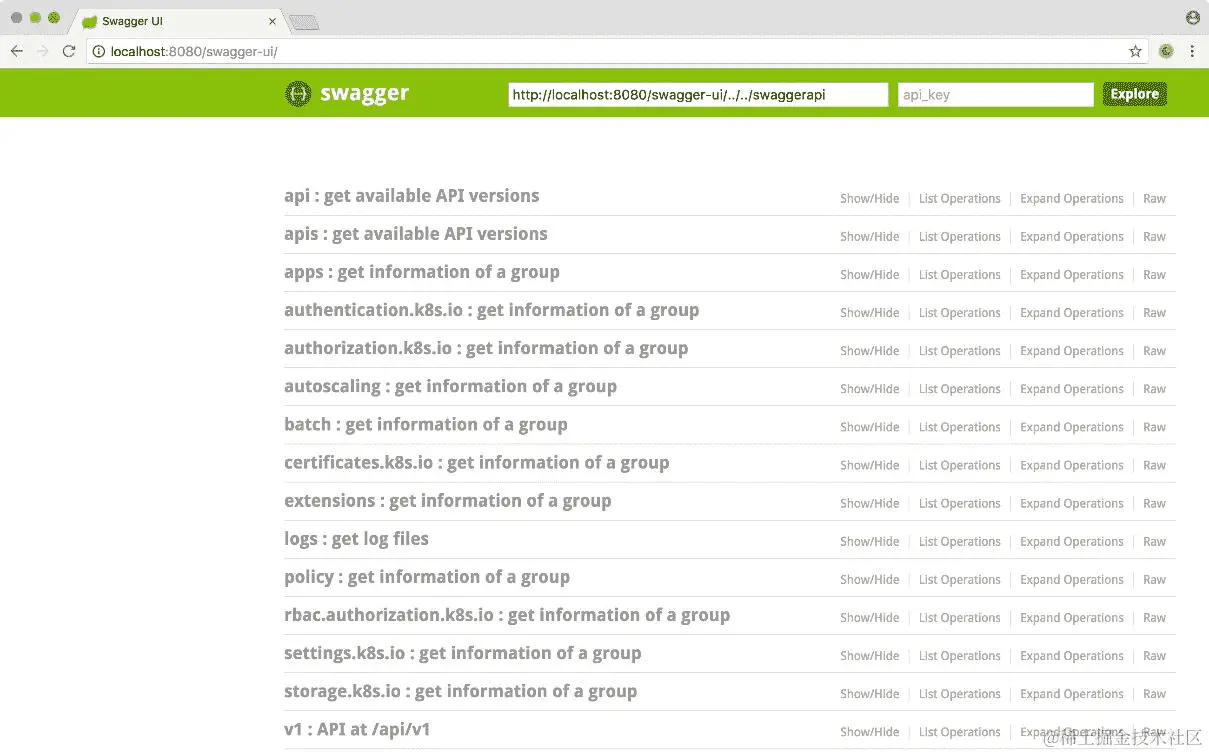Click List Operations for the apis row
The image size is (1209, 754).
(959, 237)
